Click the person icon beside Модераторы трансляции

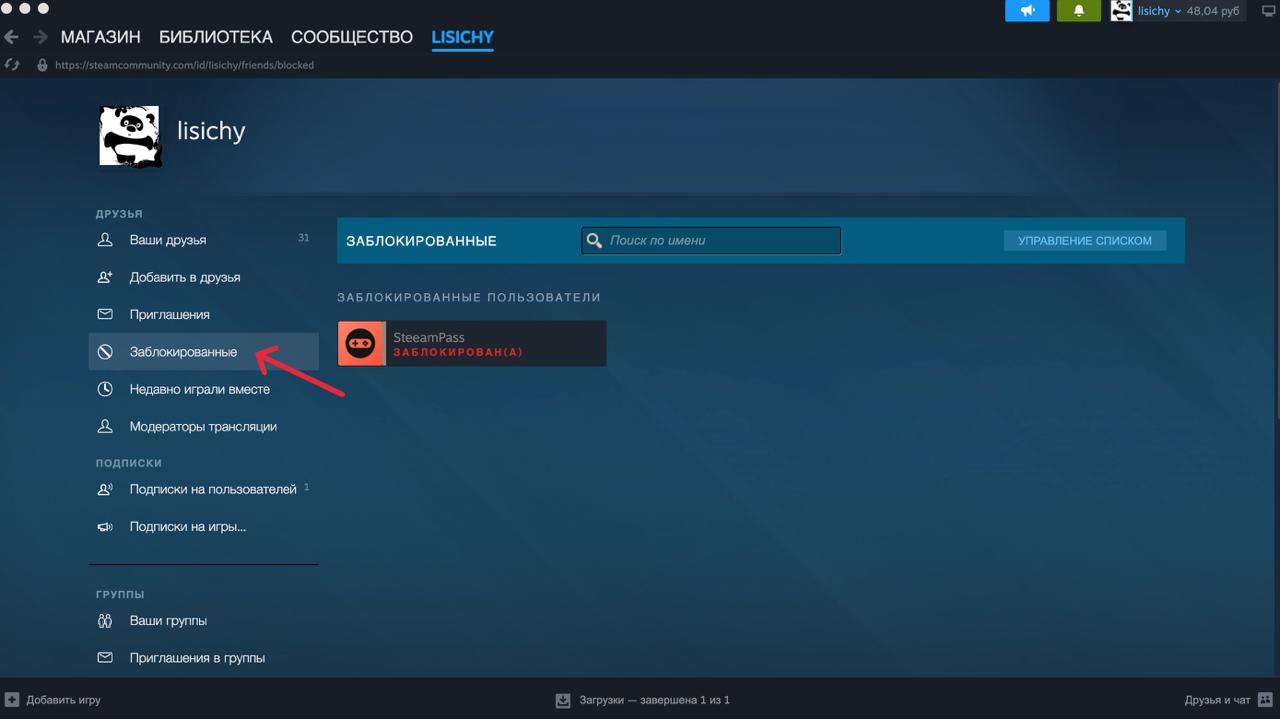point(105,426)
